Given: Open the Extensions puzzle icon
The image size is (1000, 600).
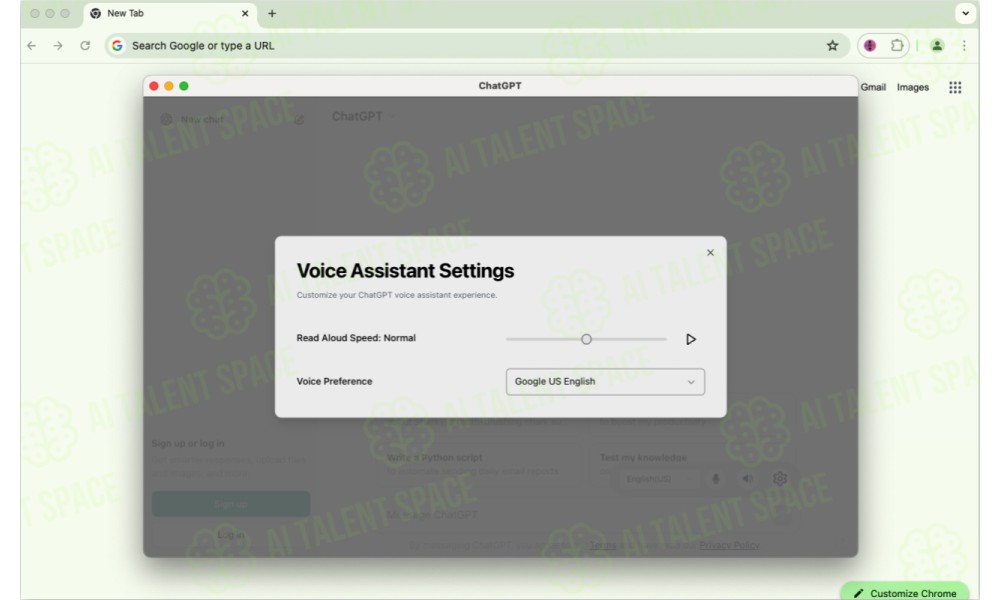Looking at the screenshot, I should pos(897,45).
